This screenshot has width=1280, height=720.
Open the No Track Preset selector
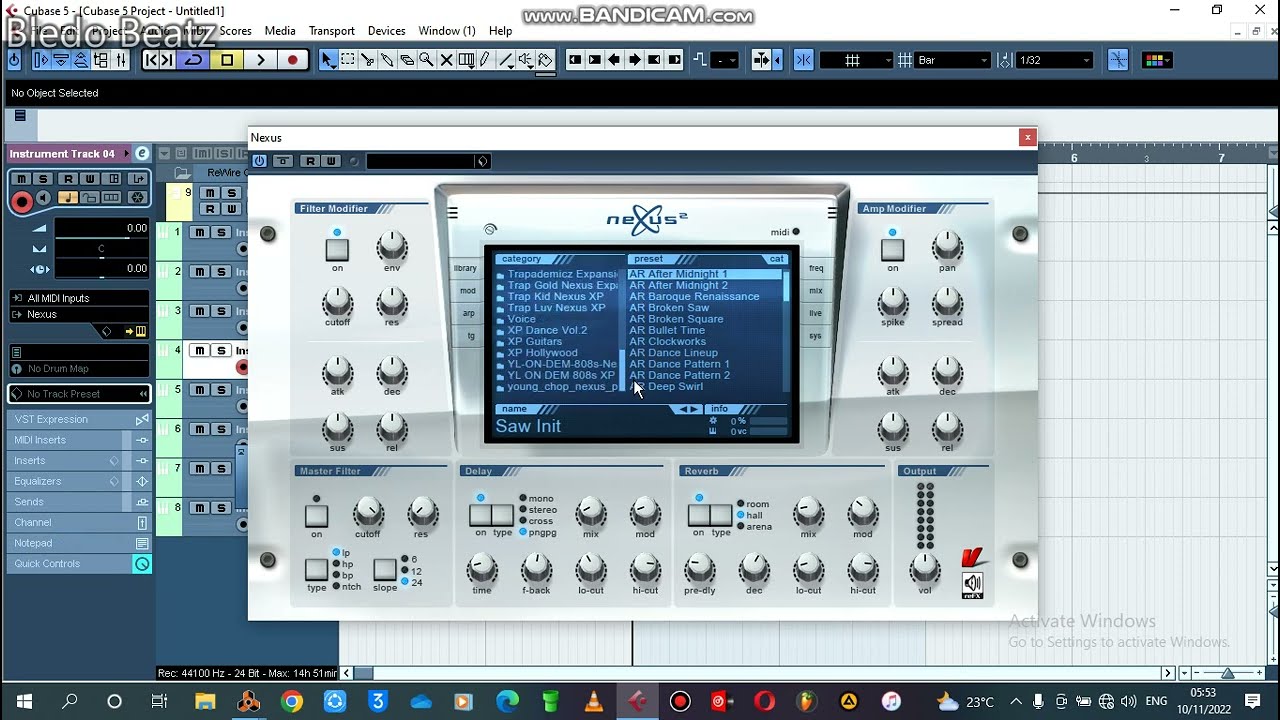pos(79,394)
